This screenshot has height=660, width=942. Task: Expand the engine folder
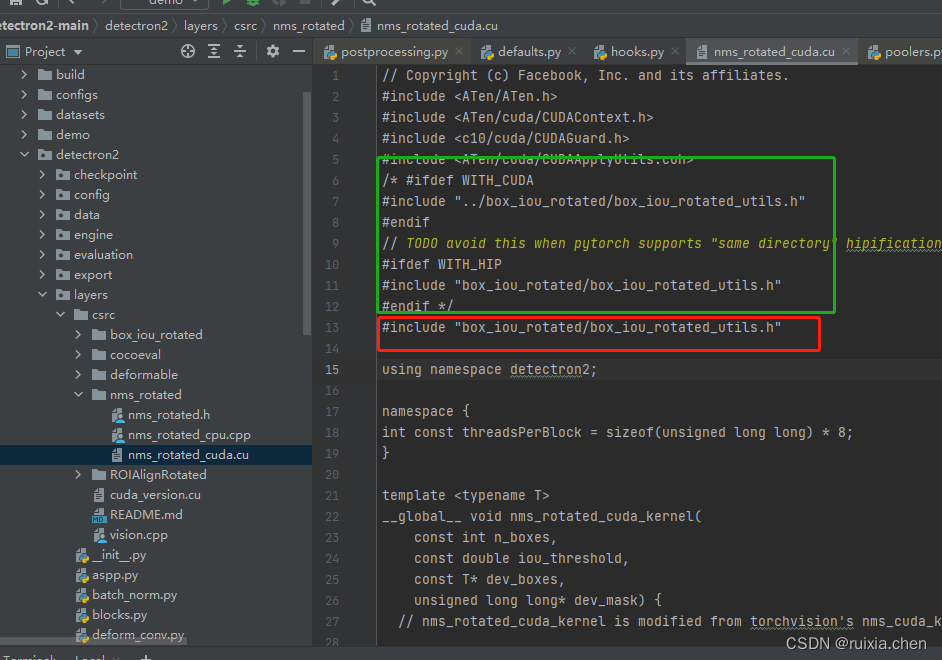(41, 235)
